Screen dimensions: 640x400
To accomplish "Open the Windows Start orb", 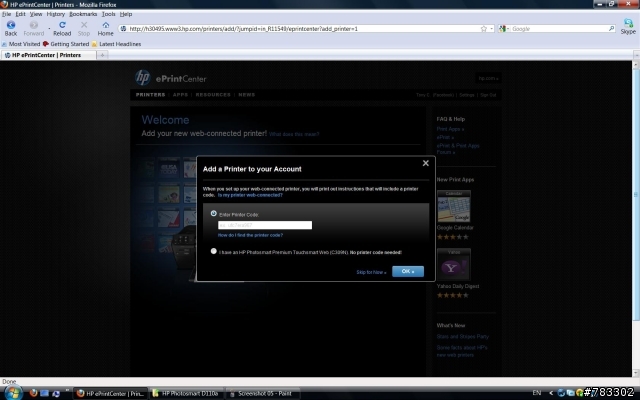I will point(13,393).
